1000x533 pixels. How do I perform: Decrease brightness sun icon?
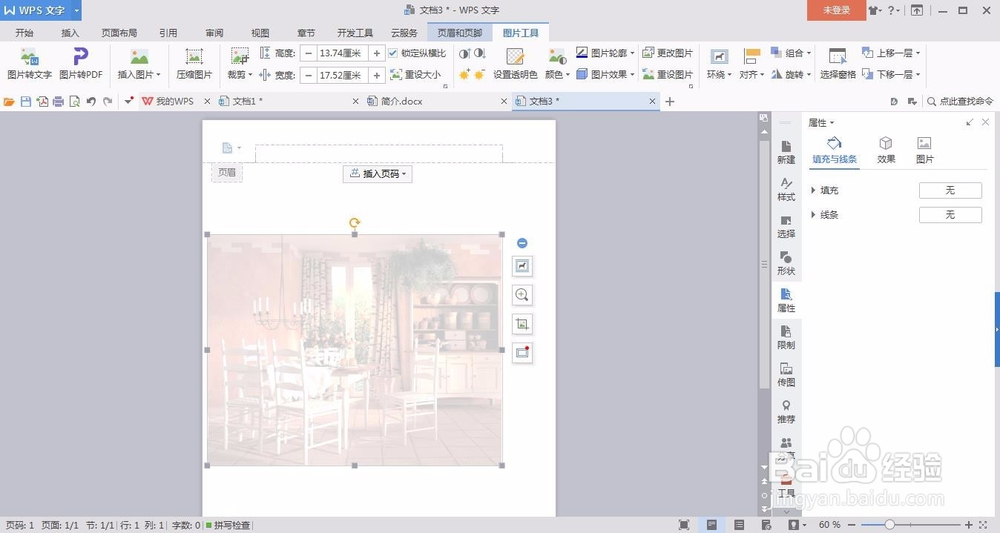480,75
